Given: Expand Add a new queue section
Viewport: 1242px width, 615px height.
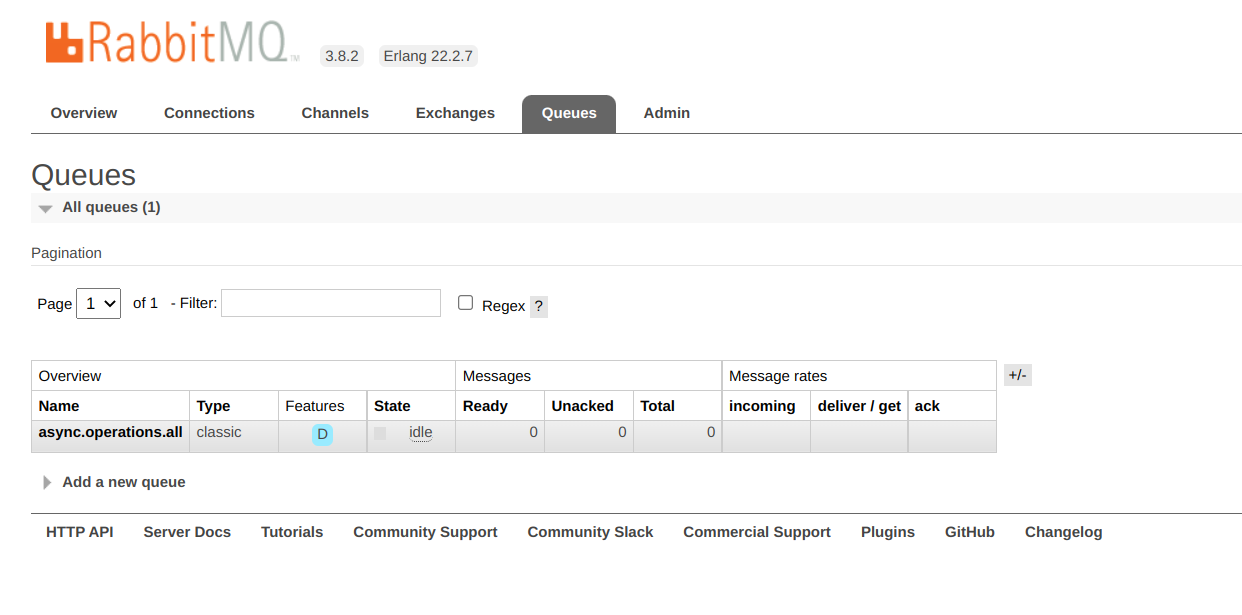Looking at the screenshot, I should [x=123, y=482].
